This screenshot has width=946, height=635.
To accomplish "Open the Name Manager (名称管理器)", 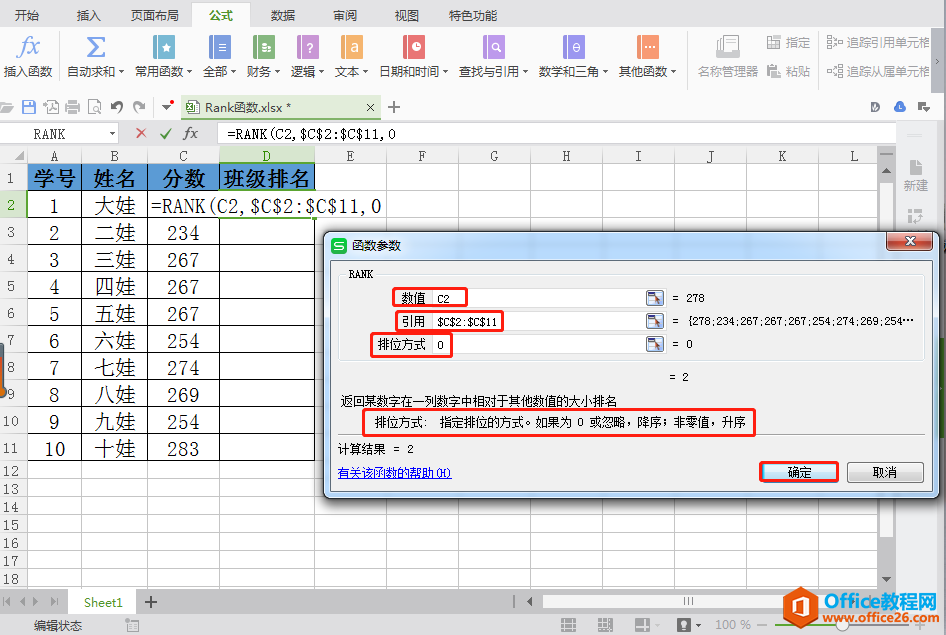I will 728,57.
